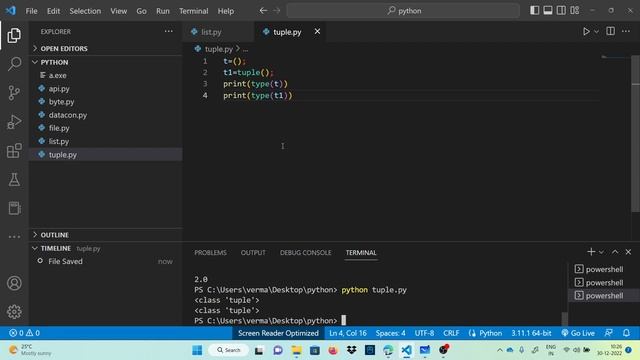The image size is (640, 360).
Task: Show additional views ellipsis in activity bar
Action: (14, 237)
